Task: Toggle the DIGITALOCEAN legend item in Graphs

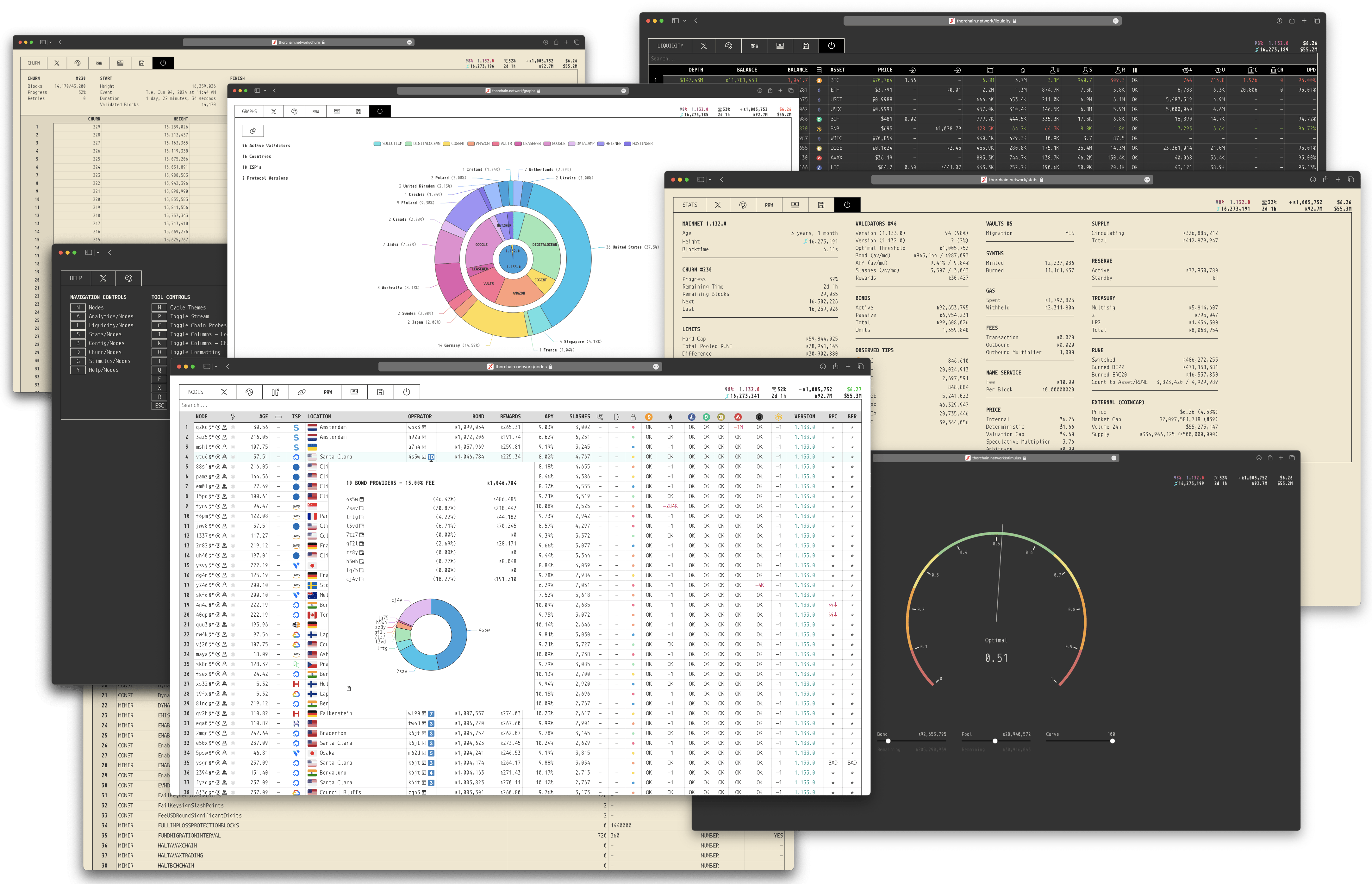Action: tap(422, 144)
